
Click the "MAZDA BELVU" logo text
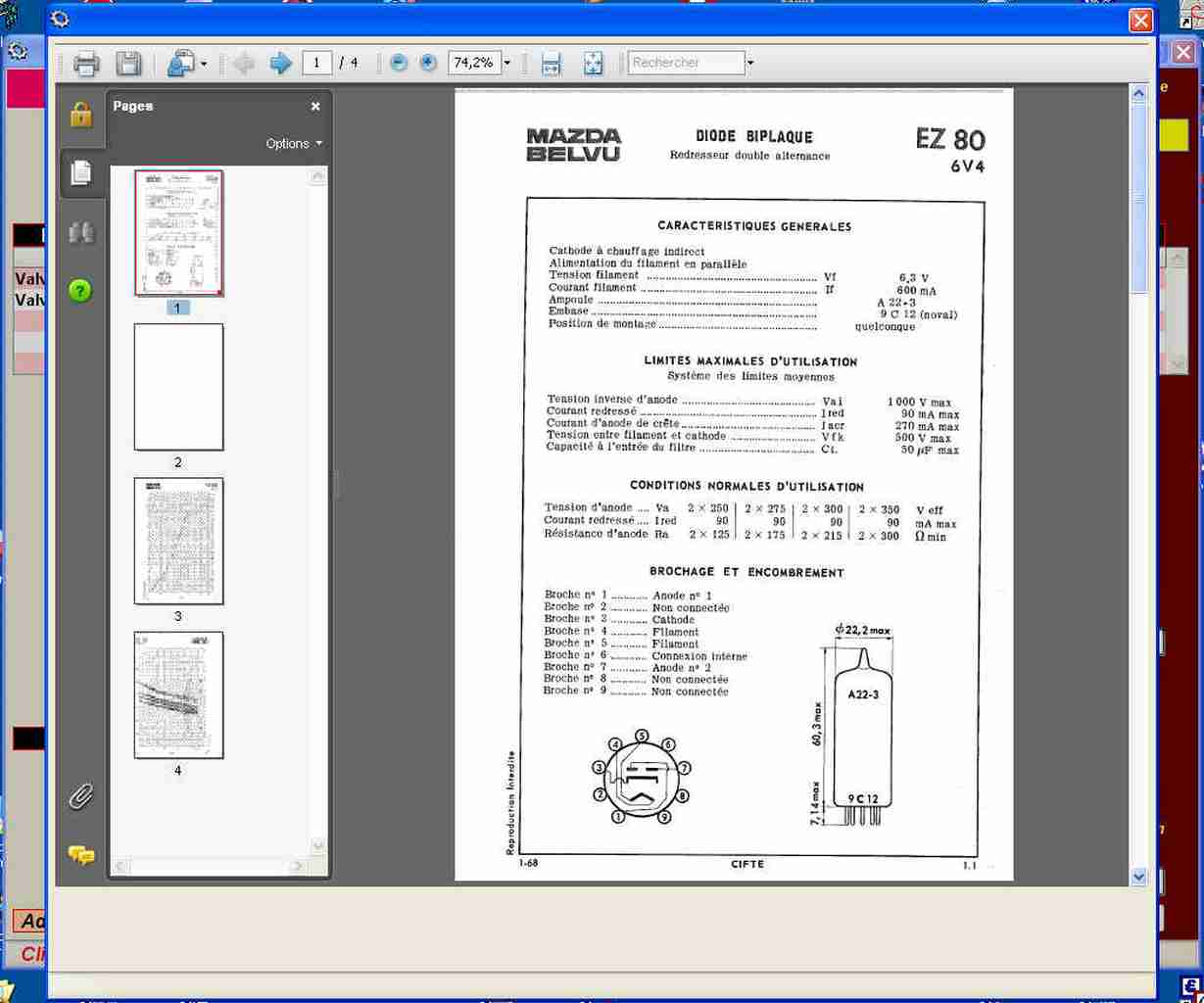[x=574, y=144]
